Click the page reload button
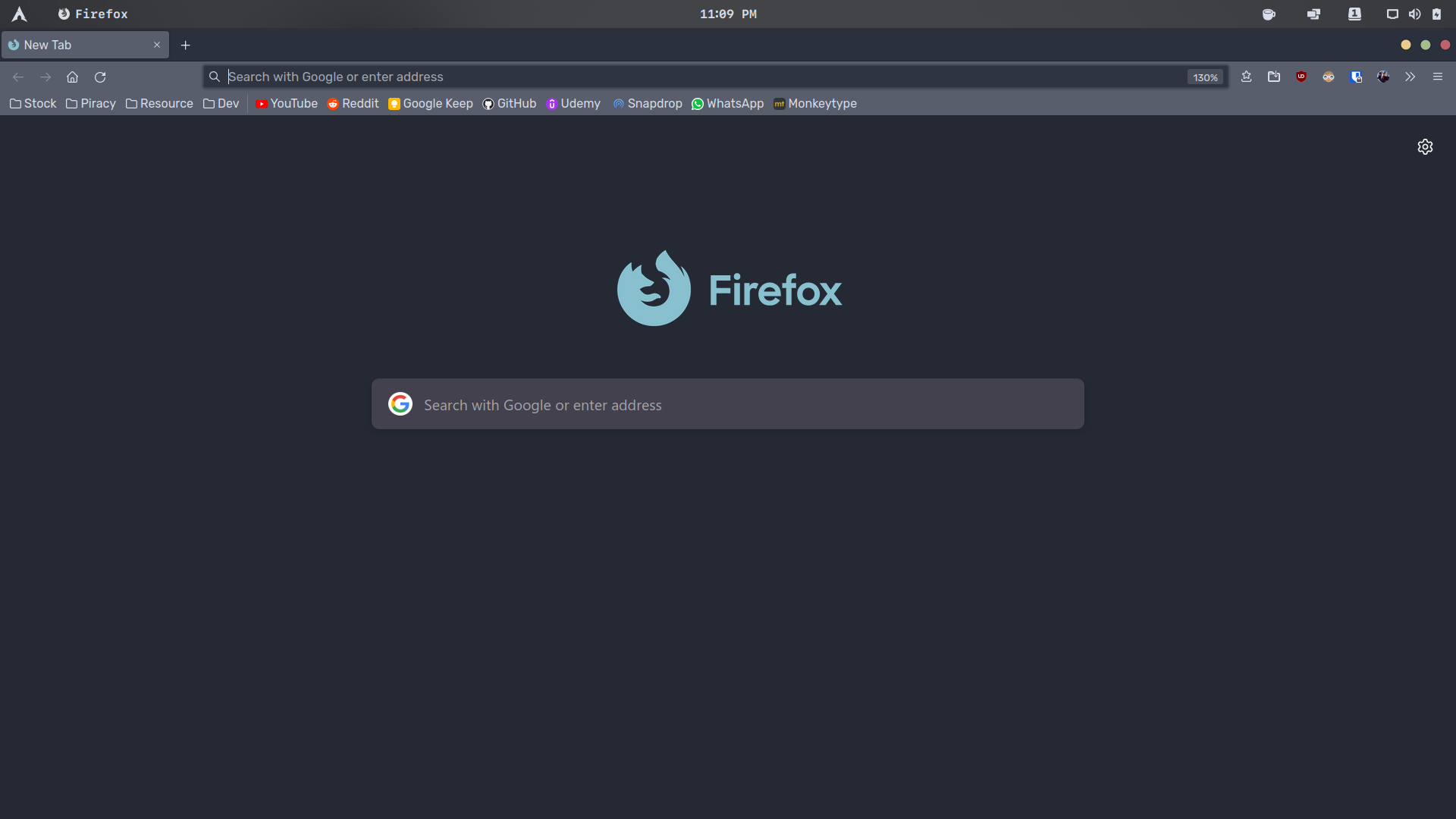This screenshot has height=819, width=1456. [x=99, y=77]
